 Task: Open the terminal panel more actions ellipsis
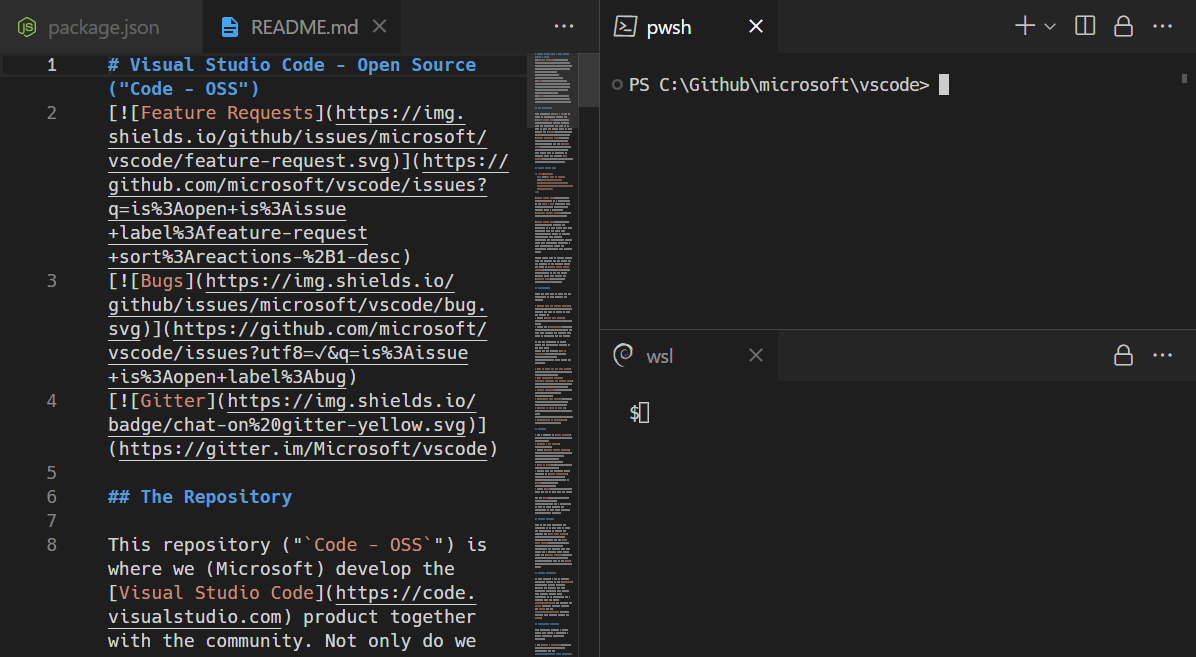[x=1162, y=26]
